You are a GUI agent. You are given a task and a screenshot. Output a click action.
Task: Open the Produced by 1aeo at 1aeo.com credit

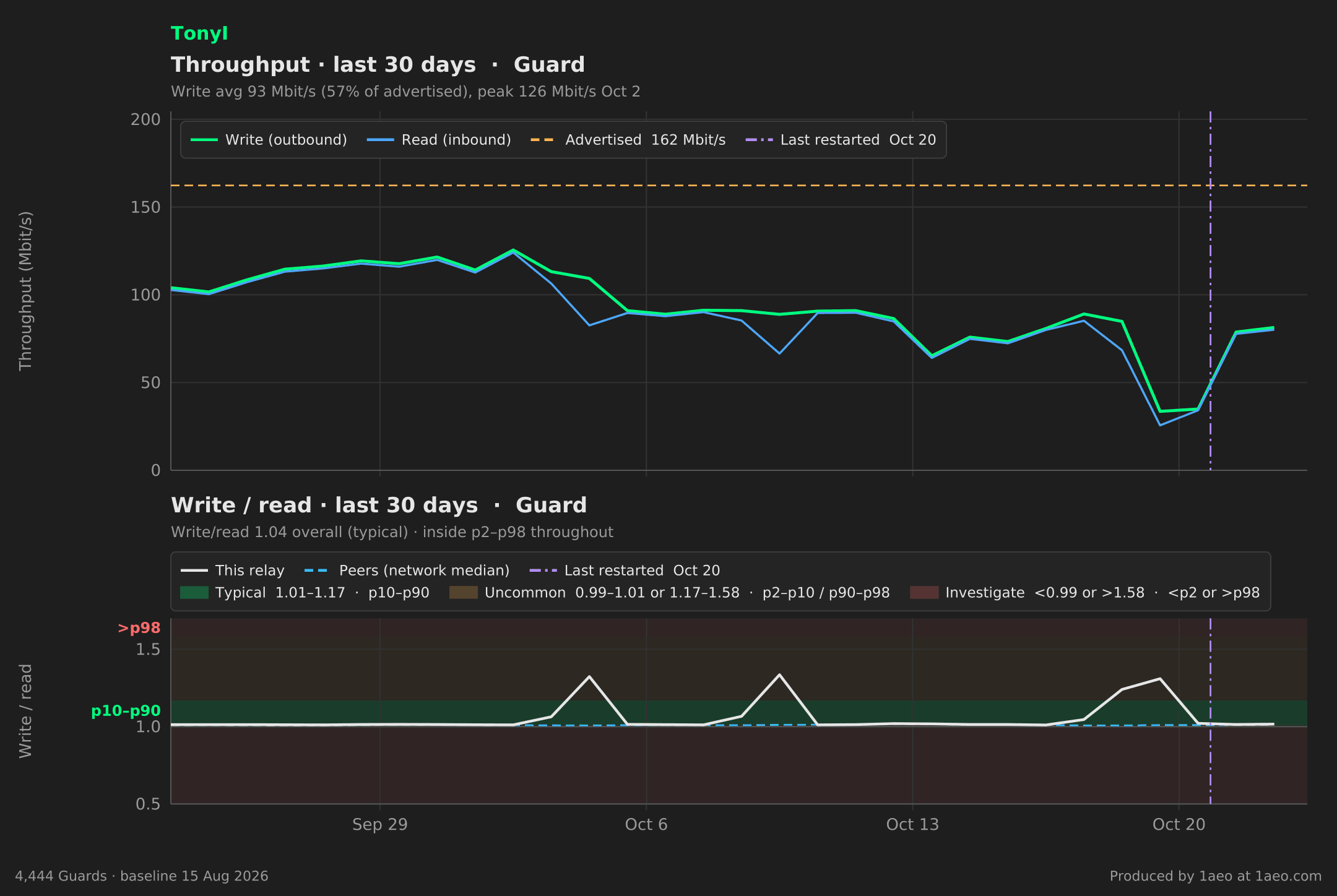tap(1216, 876)
